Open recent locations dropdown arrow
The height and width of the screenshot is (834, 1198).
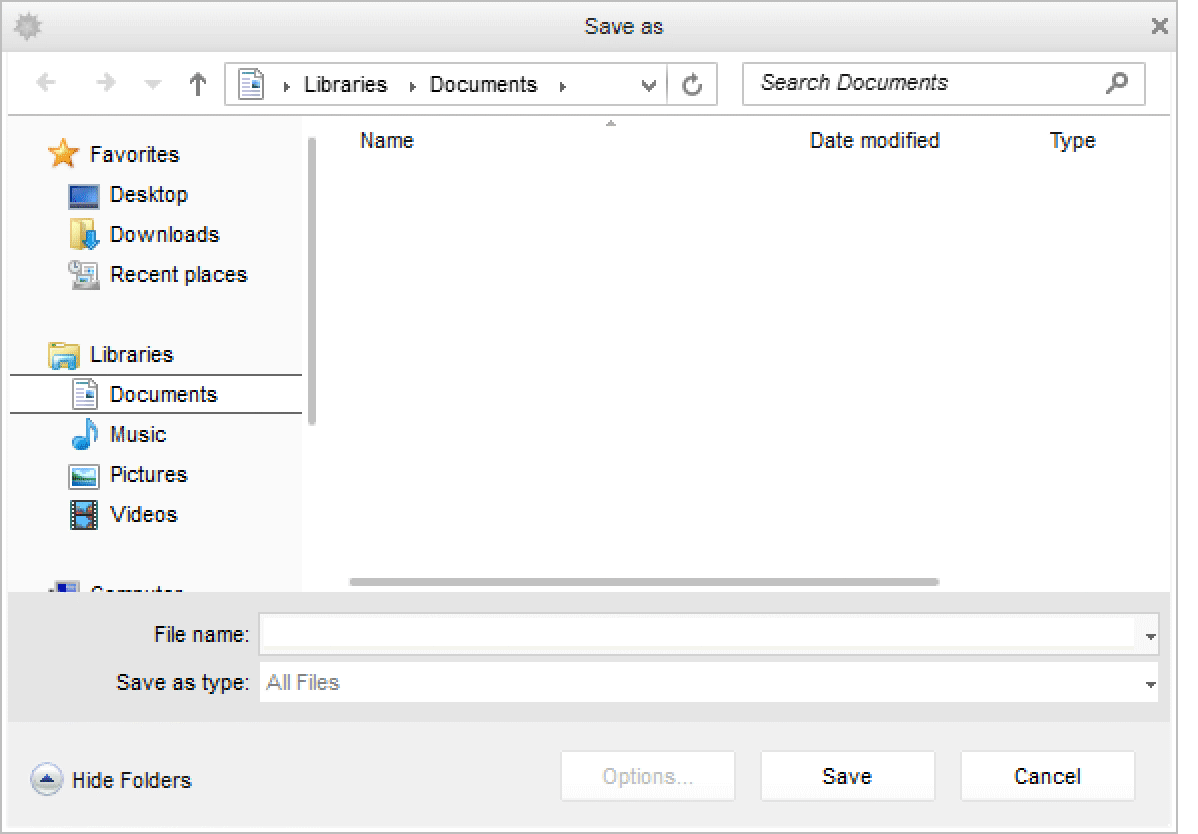pos(153,85)
